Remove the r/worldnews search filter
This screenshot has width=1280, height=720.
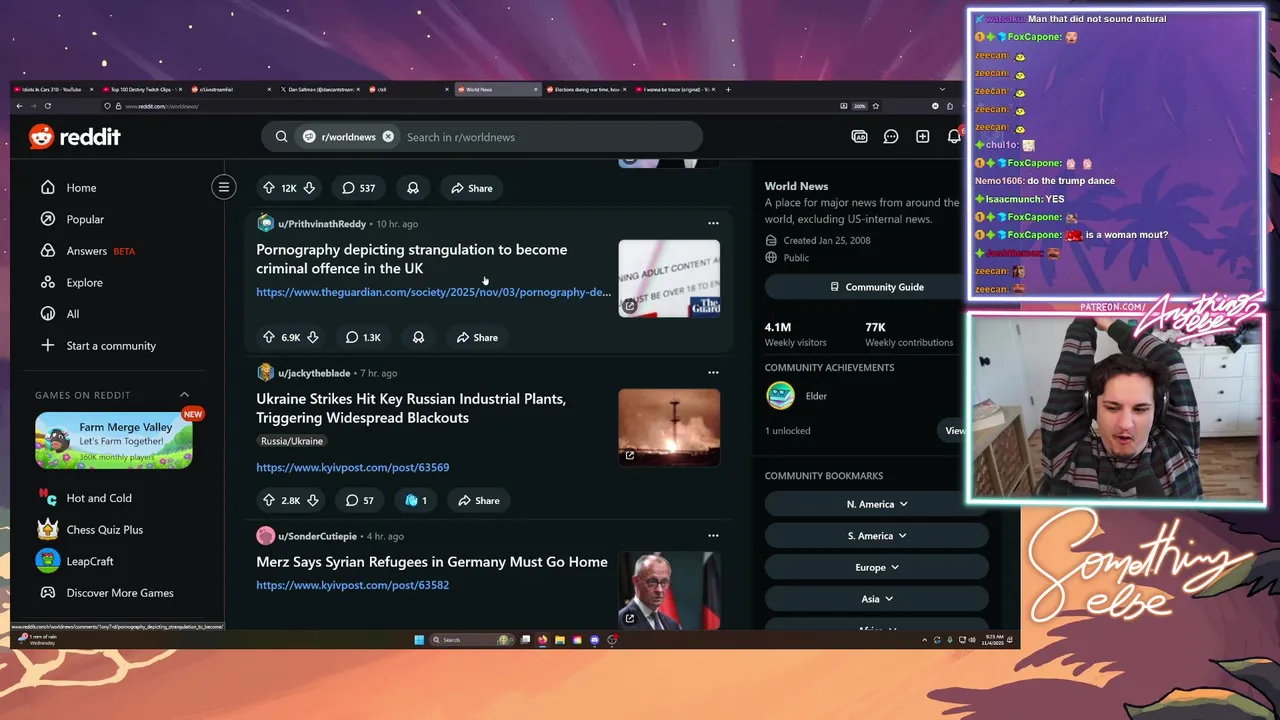388,137
